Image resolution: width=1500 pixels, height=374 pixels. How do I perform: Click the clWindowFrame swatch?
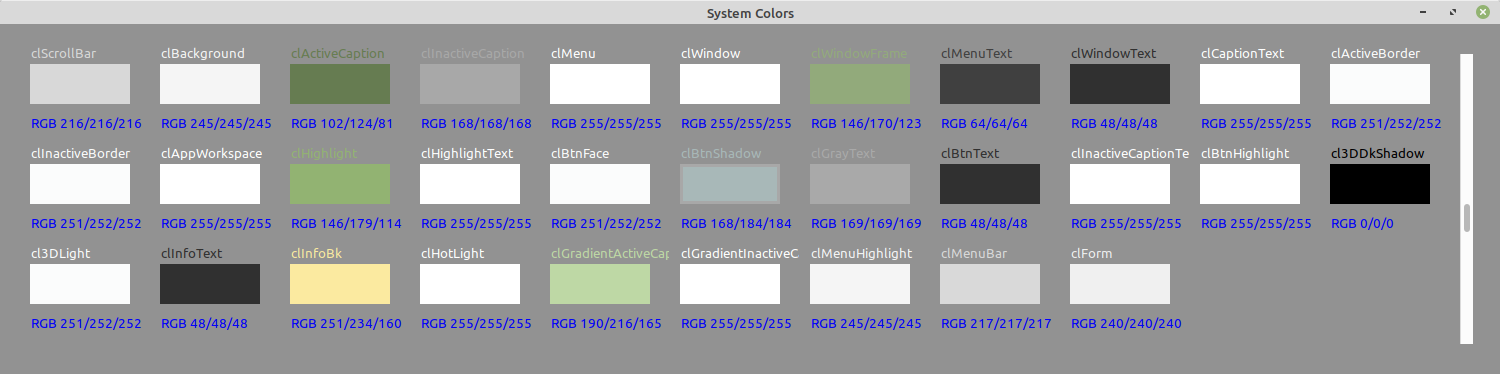pyautogui.click(x=860, y=84)
